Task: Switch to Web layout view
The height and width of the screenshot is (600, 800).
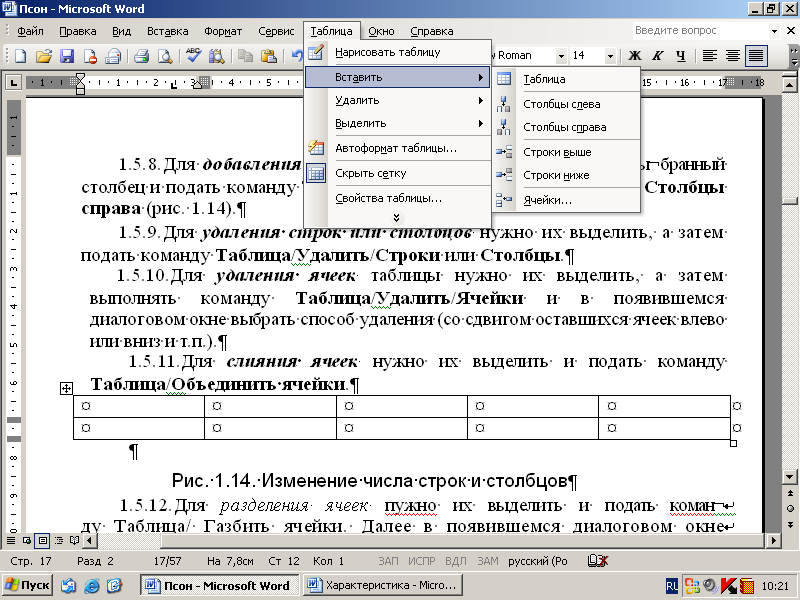Action: click(x=27, y=540)
